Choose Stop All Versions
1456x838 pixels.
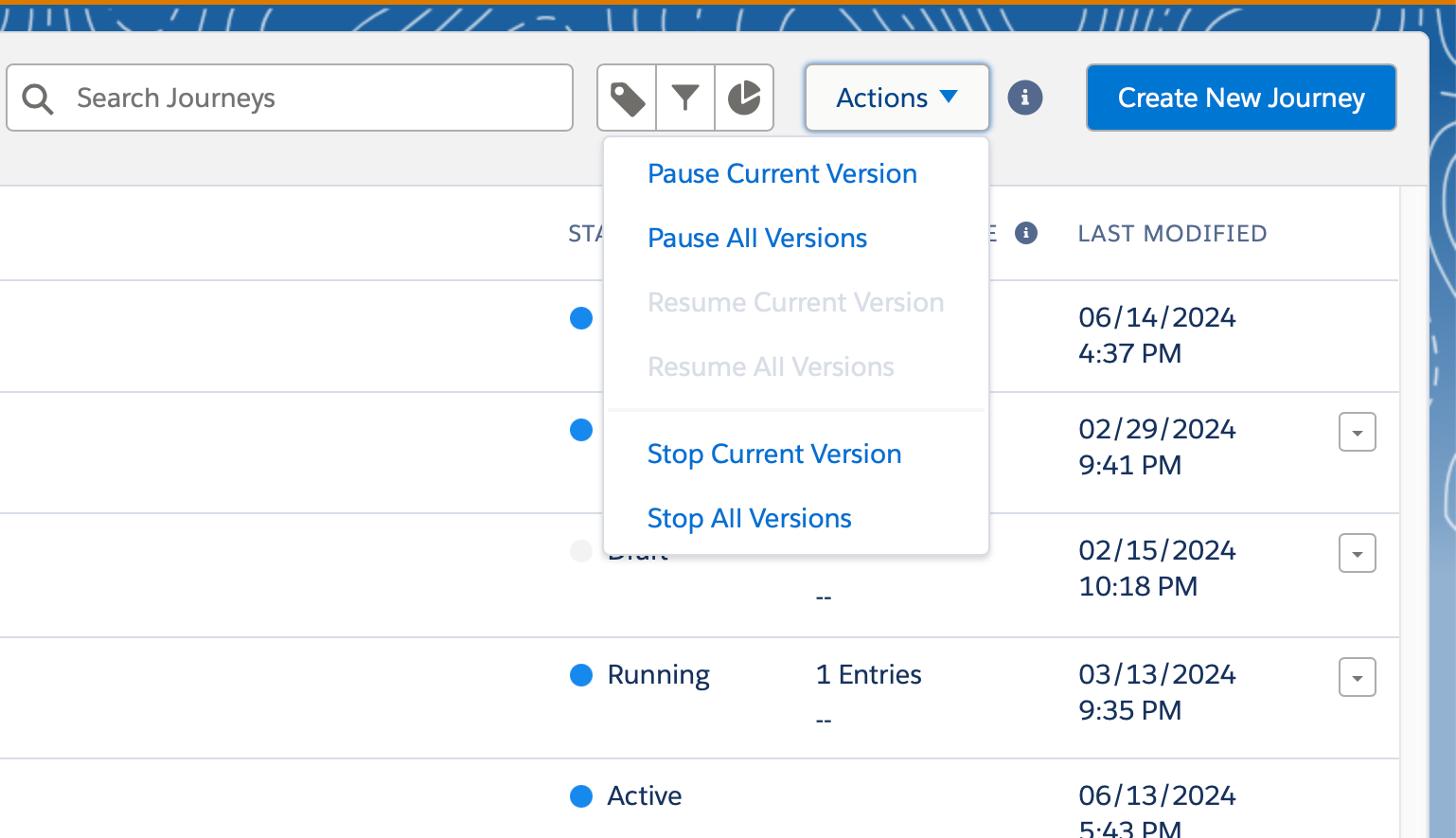coord(750,519)
